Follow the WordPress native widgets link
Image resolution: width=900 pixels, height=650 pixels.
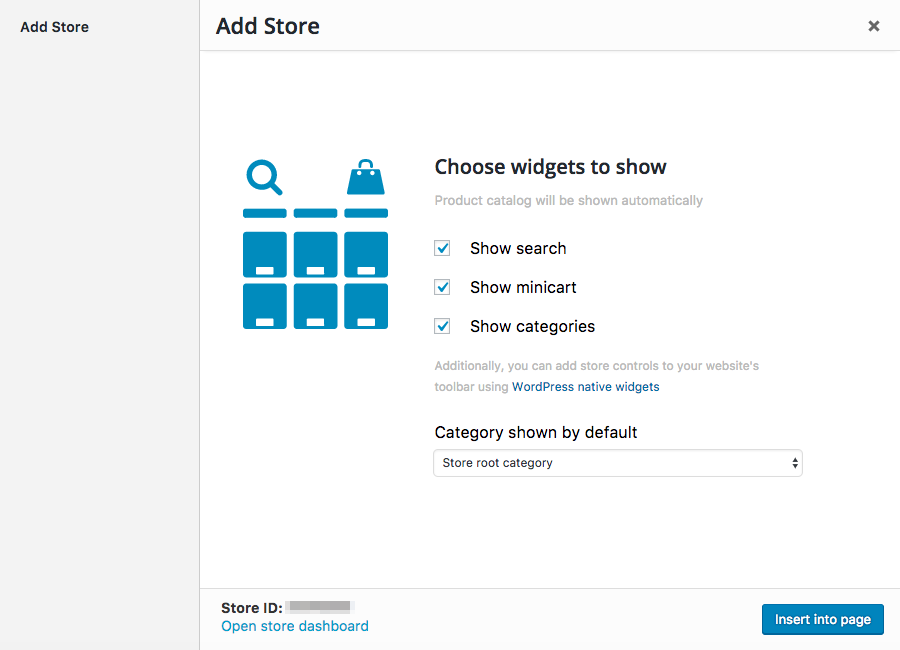click(x=585, y=387)
